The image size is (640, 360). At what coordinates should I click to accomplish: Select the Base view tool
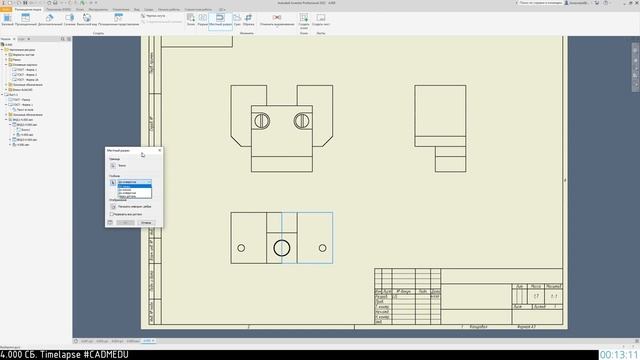7,20
